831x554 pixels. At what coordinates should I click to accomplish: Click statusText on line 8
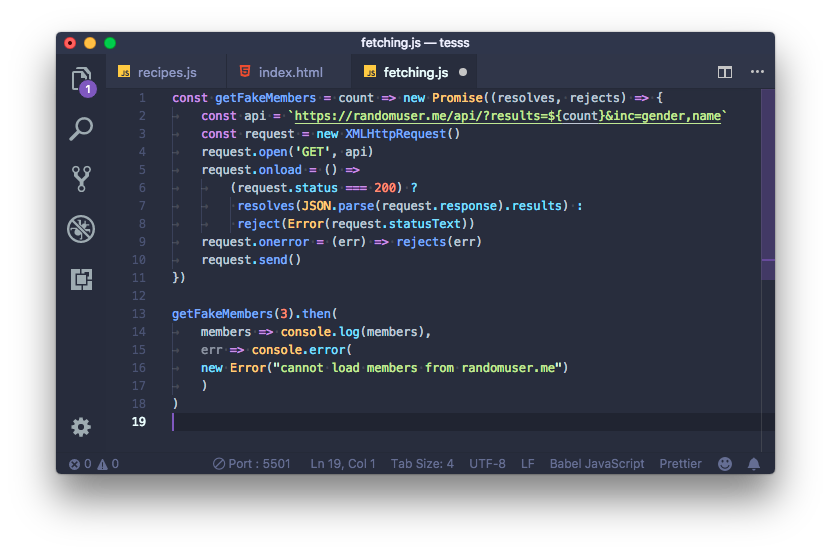[425, 224]
